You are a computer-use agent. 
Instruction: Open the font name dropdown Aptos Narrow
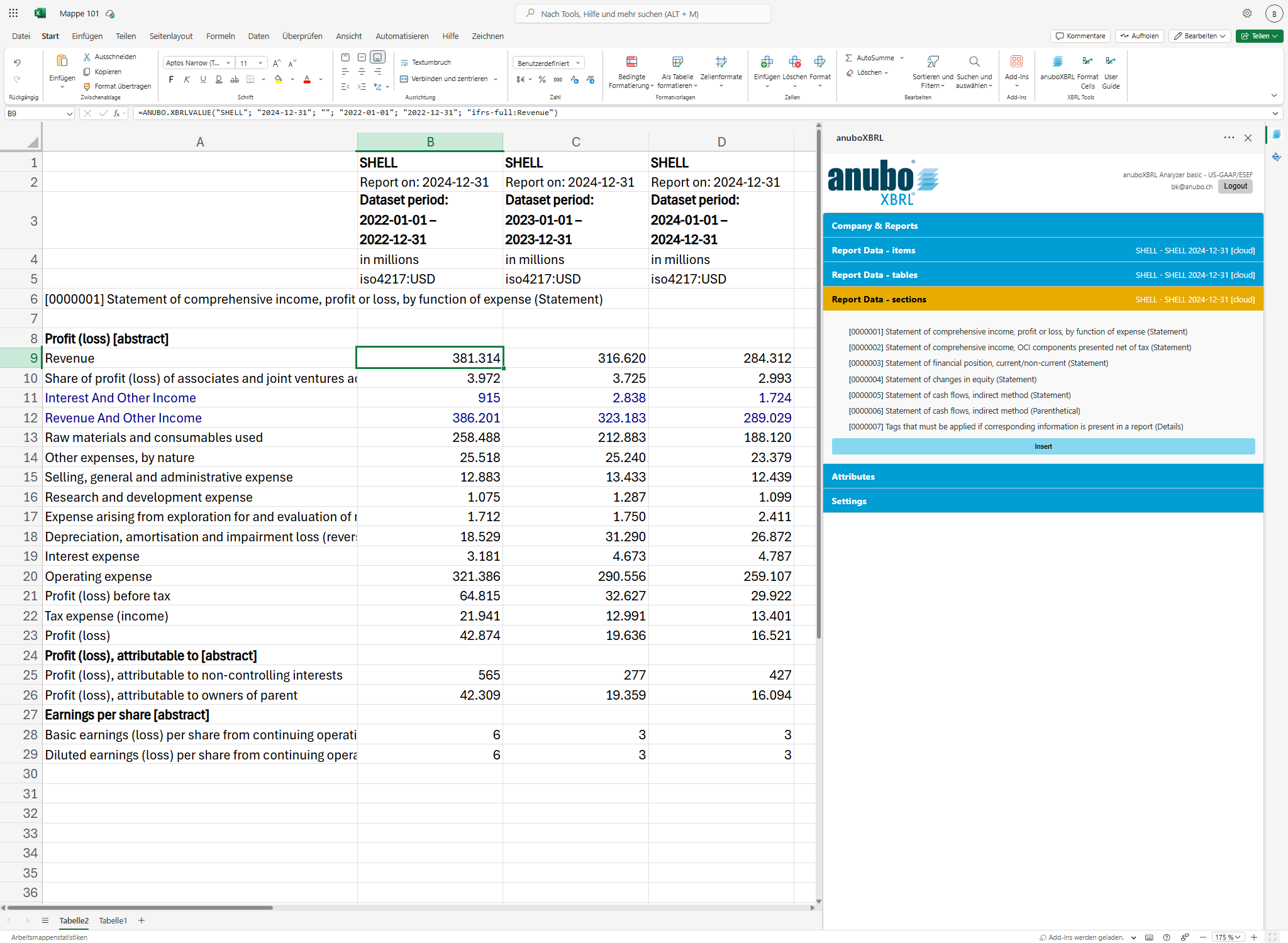point(198,63)
